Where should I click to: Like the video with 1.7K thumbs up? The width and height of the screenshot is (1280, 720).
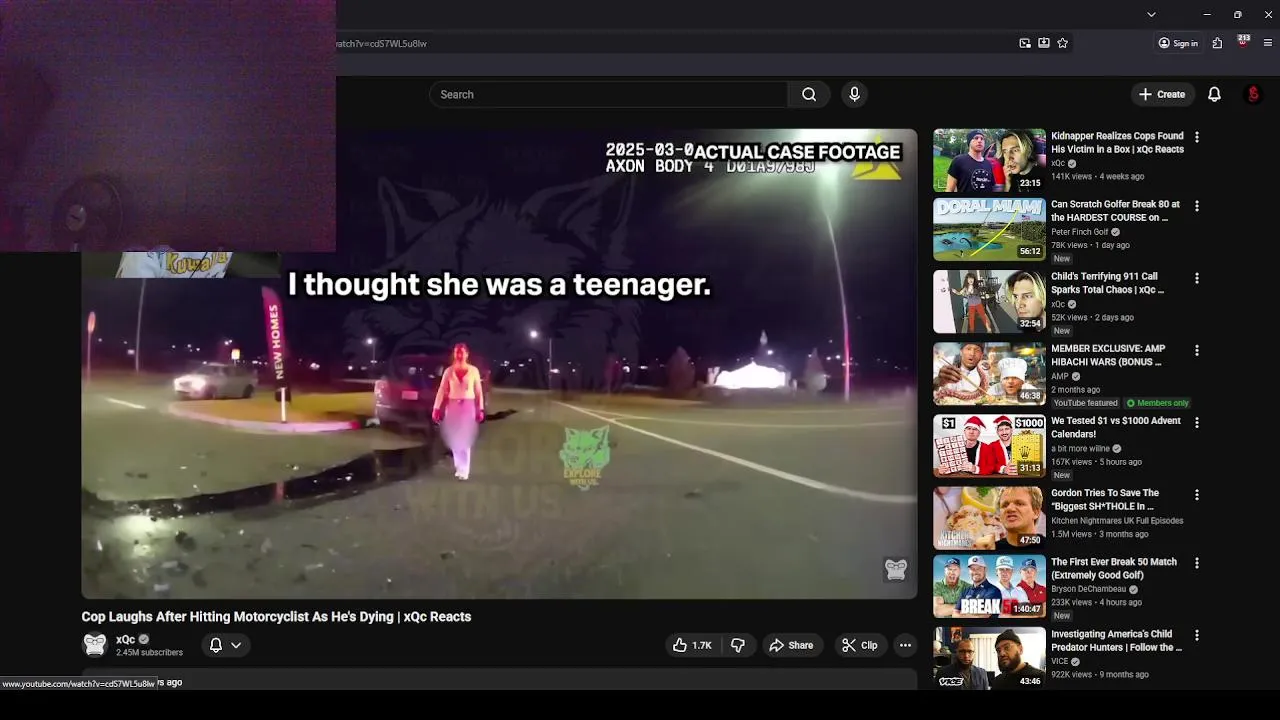click(692, 645)
